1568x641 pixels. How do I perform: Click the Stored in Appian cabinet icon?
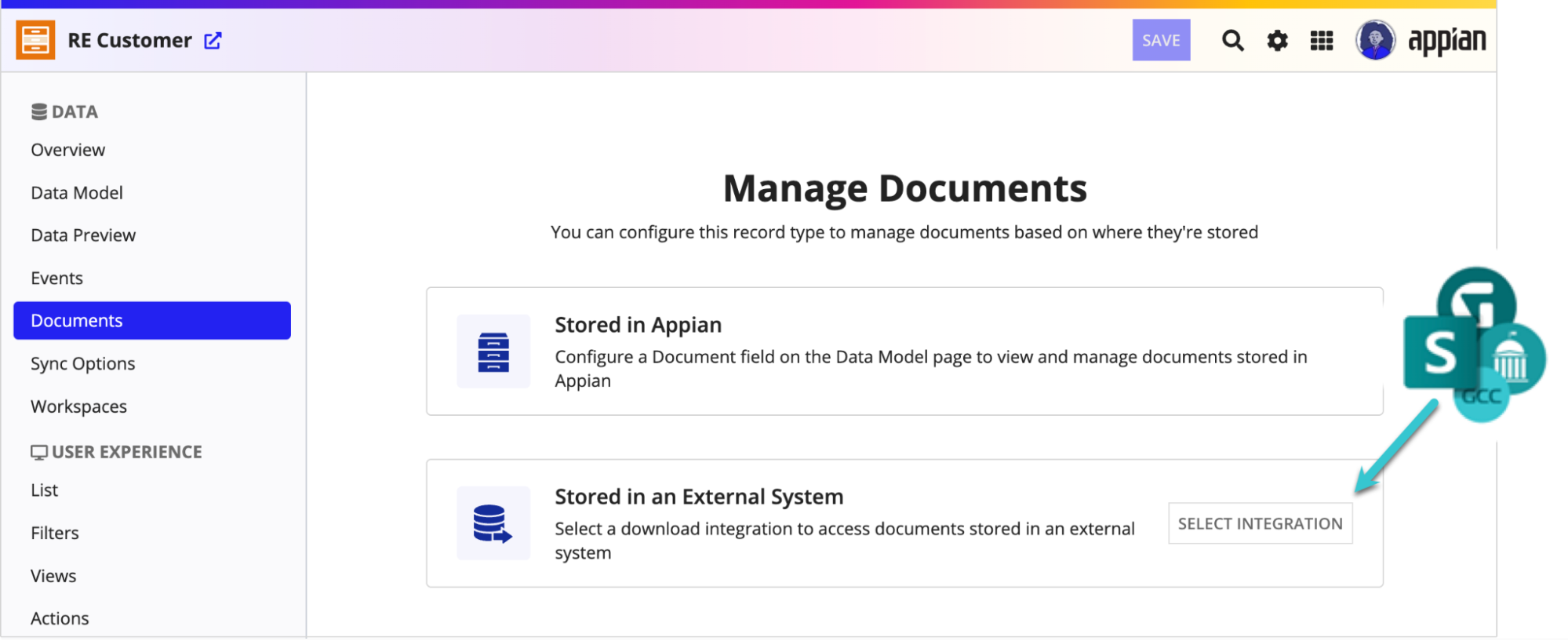493,351
